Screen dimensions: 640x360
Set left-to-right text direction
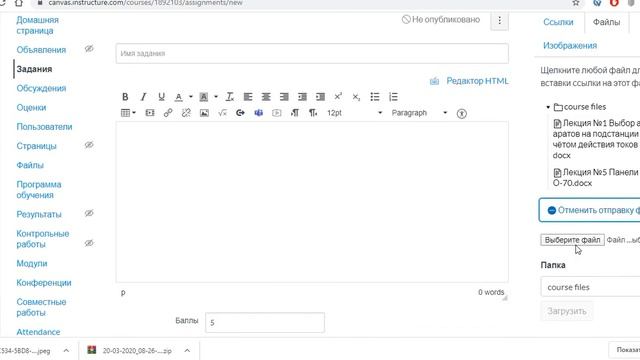[x=295, y=113]
